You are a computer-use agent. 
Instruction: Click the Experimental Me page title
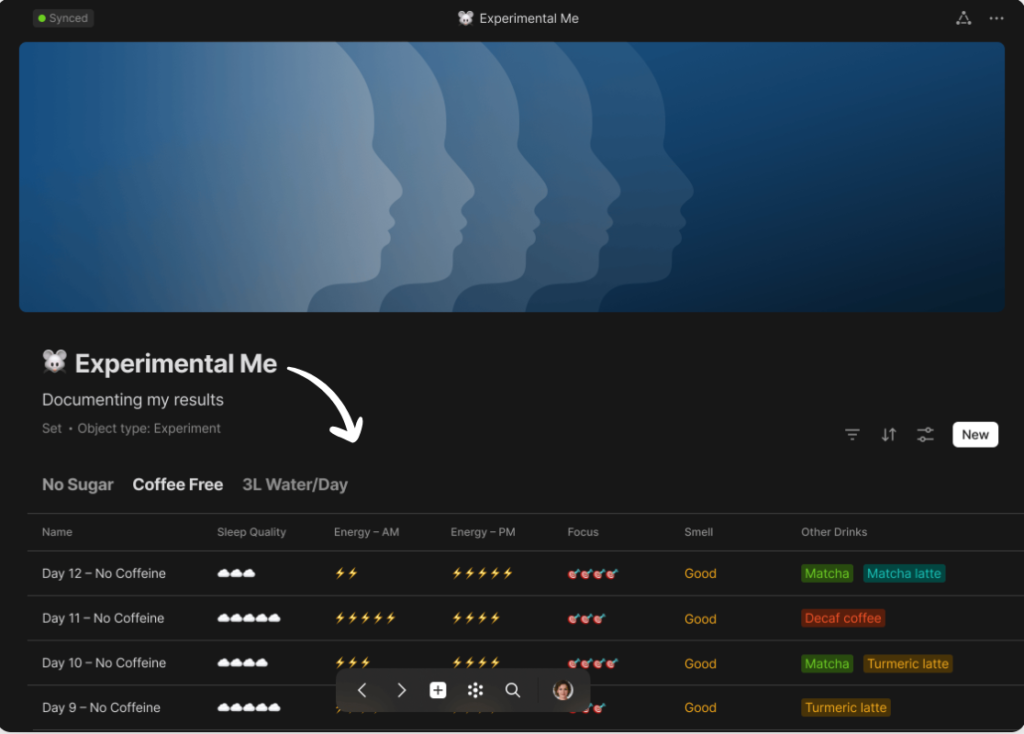[x=176, y=364]
